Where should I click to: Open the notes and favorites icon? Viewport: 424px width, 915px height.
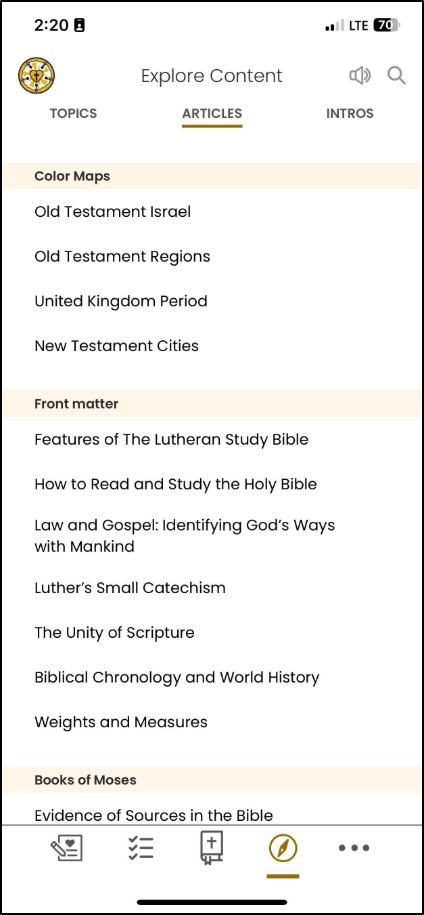tap(66, 848)
